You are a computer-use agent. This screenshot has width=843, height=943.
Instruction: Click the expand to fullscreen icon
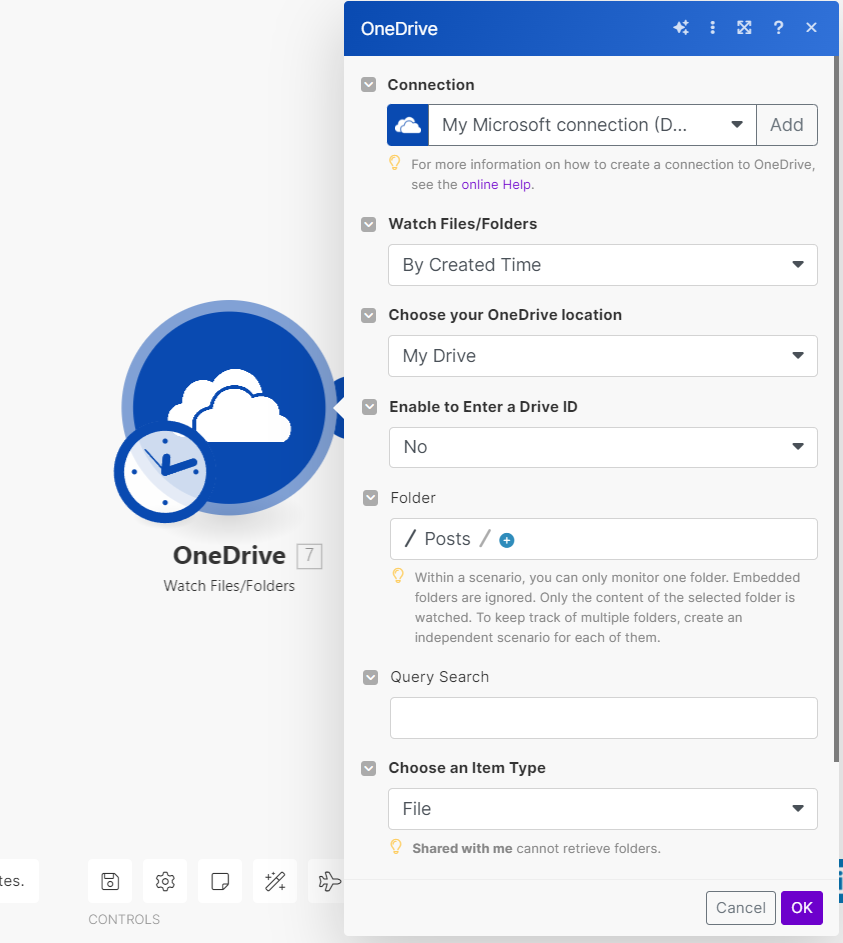(744, 28)
